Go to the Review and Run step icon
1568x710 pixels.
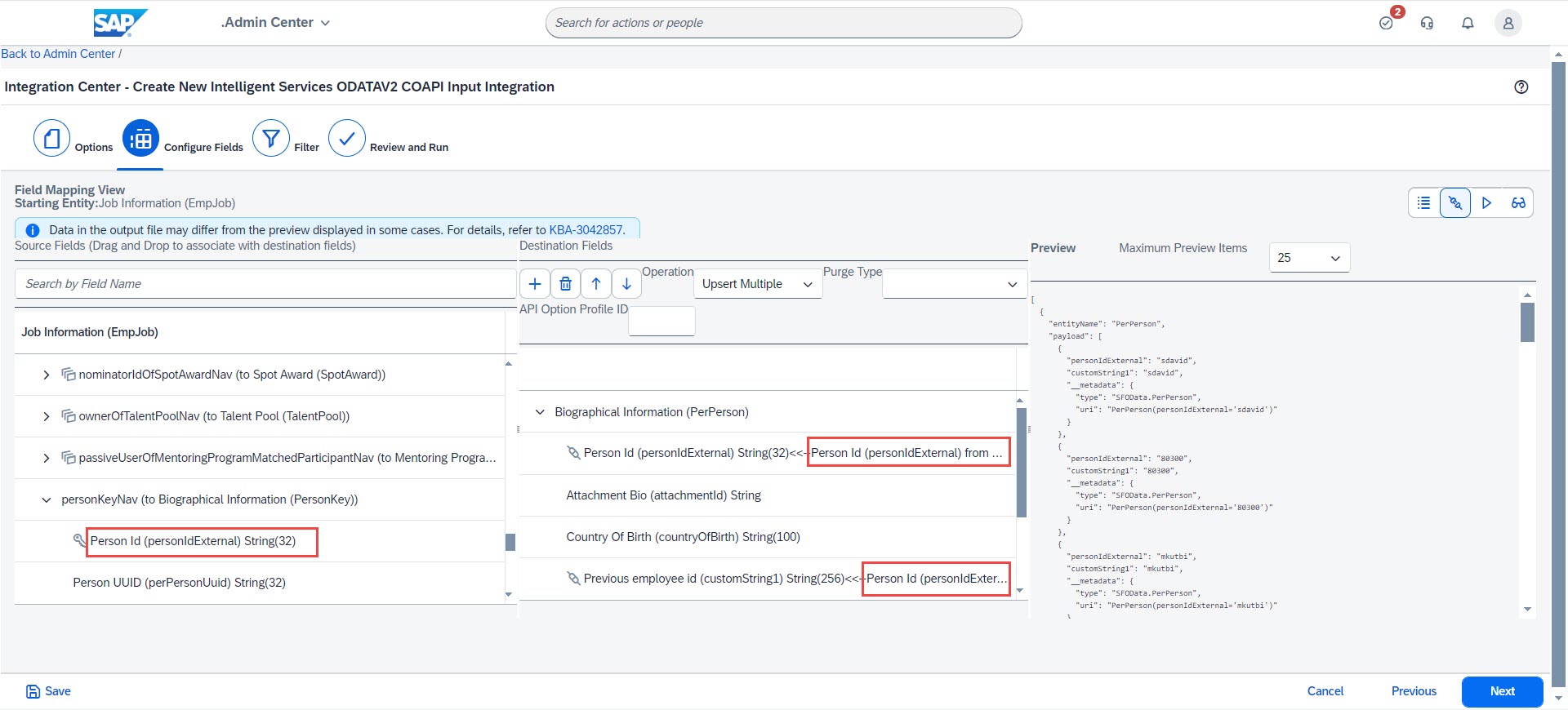point(347,139)
